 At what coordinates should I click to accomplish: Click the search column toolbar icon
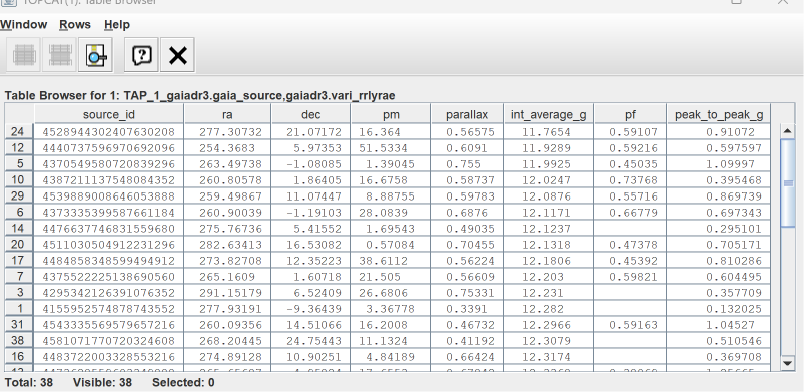[x=95, y=55]
